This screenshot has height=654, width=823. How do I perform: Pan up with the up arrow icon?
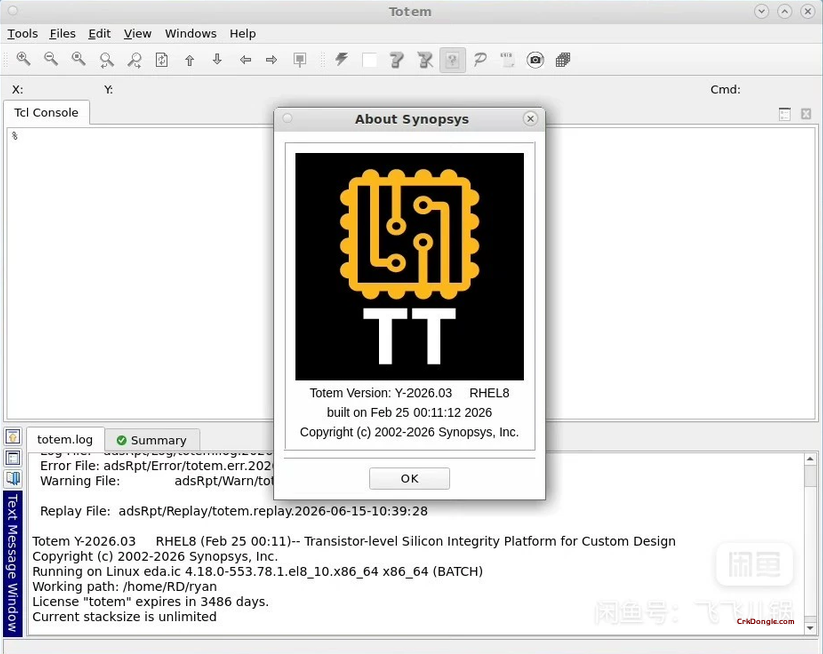click(x=189, y=60)
